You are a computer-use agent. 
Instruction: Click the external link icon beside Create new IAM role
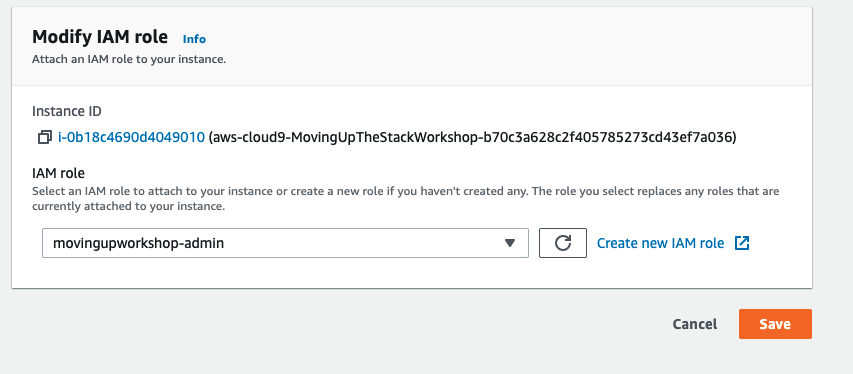(x=742, y=243)
